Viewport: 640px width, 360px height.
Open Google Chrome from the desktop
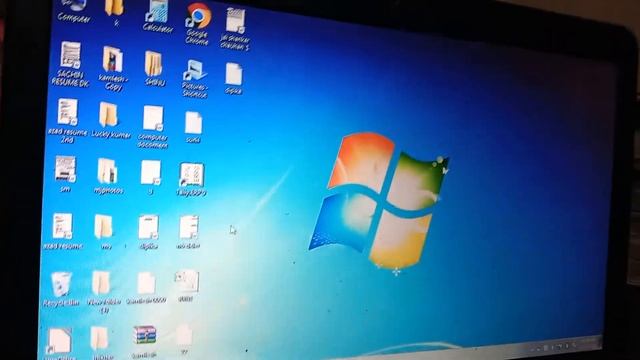click(x=198, y=23)
